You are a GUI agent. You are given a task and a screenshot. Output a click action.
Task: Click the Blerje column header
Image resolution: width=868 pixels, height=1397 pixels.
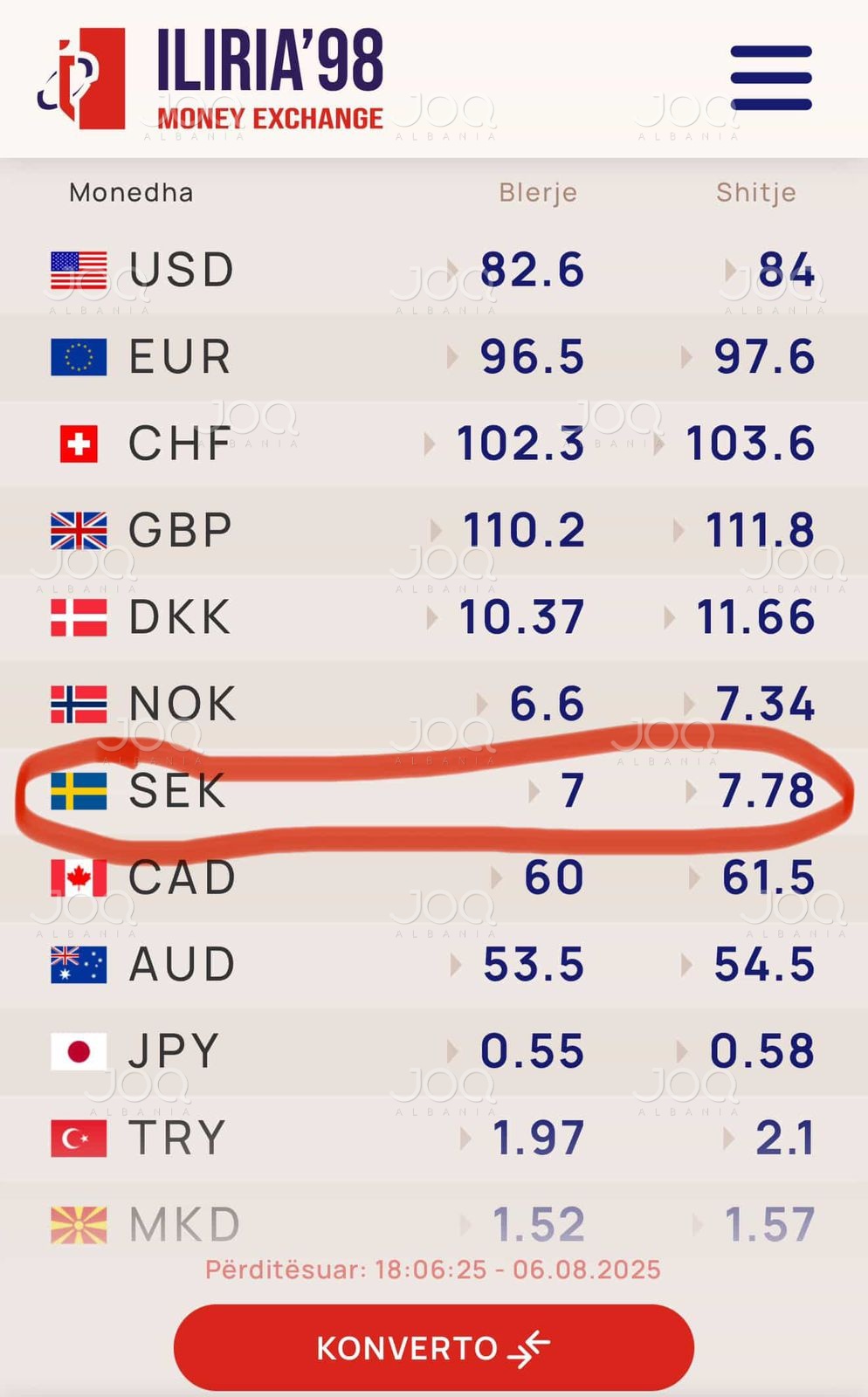(x=538, y=193)
